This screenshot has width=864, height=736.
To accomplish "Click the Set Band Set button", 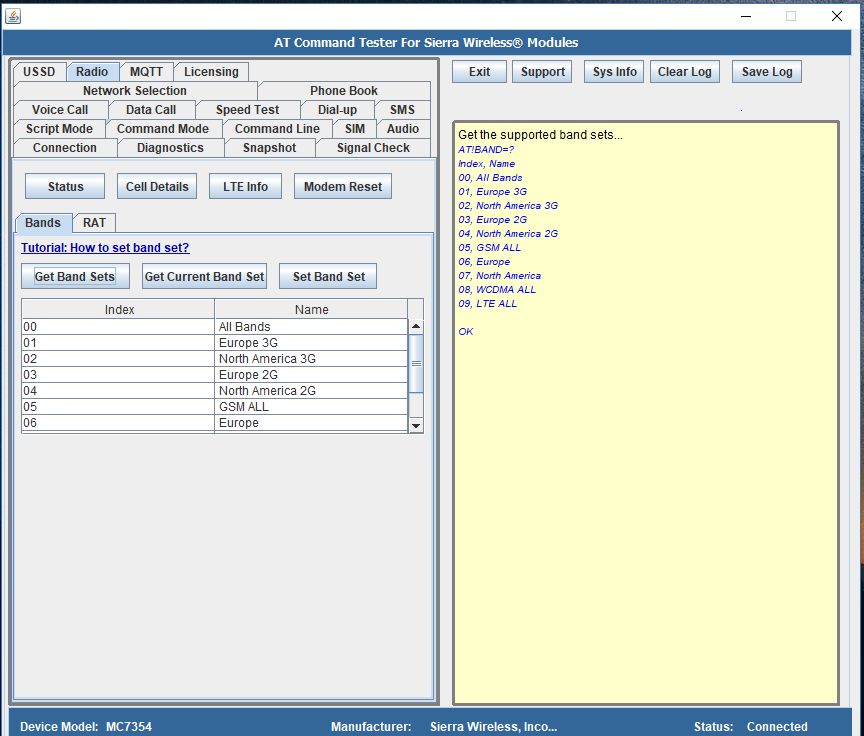I will point(328,277).
